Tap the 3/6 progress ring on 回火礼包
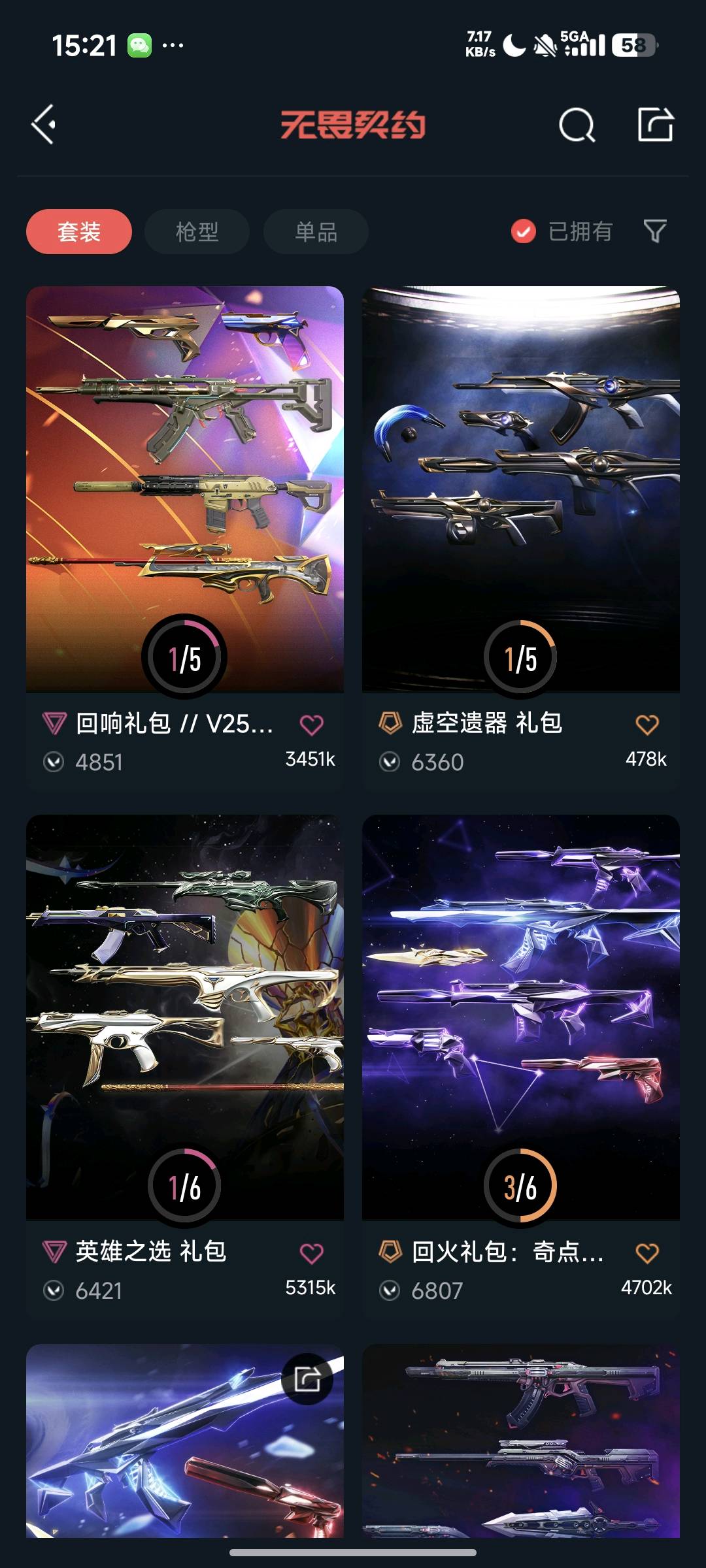Screen dimensions: 706x1568 [520, 1186]
